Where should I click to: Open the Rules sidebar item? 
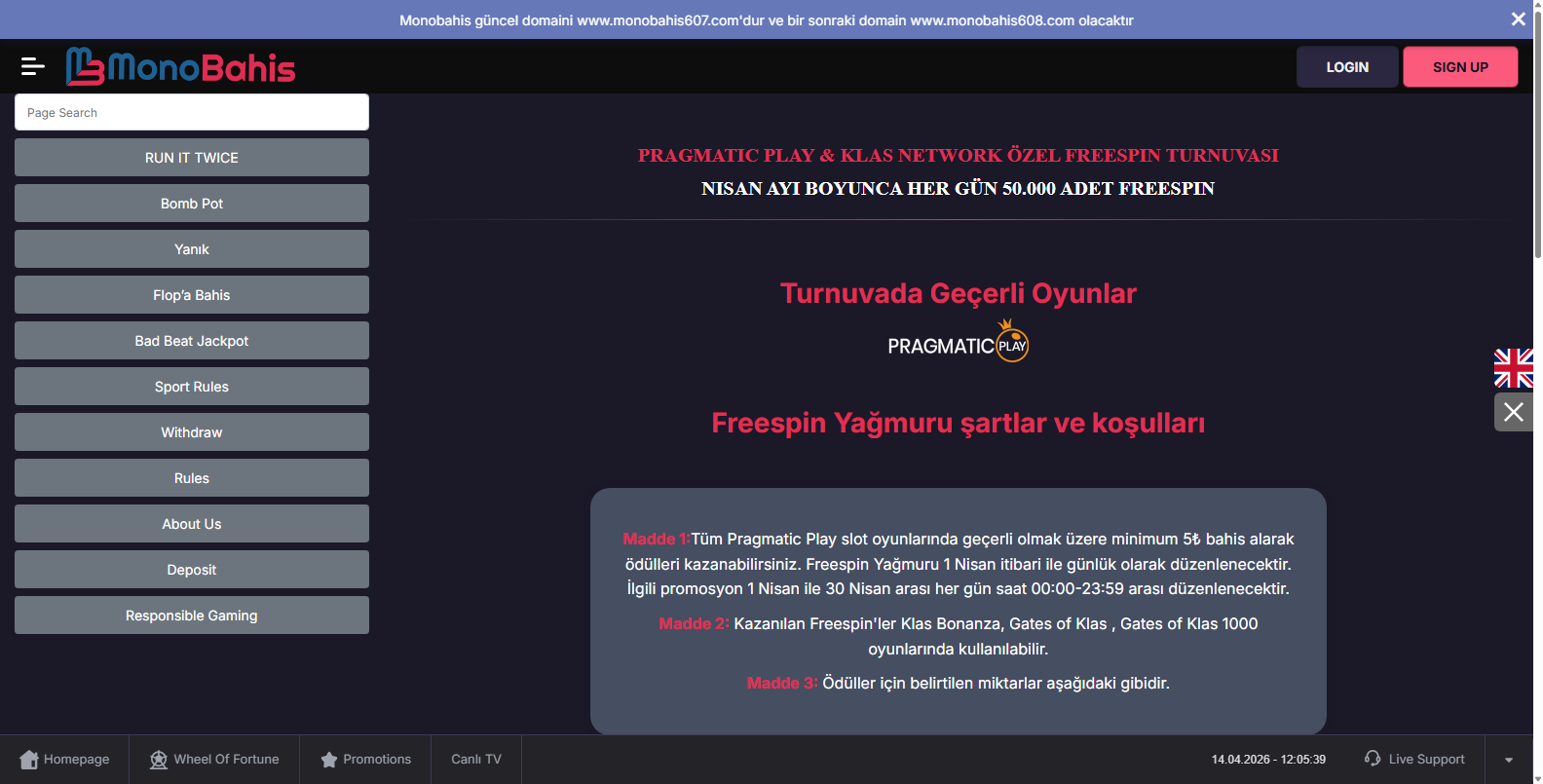[192, 478]
